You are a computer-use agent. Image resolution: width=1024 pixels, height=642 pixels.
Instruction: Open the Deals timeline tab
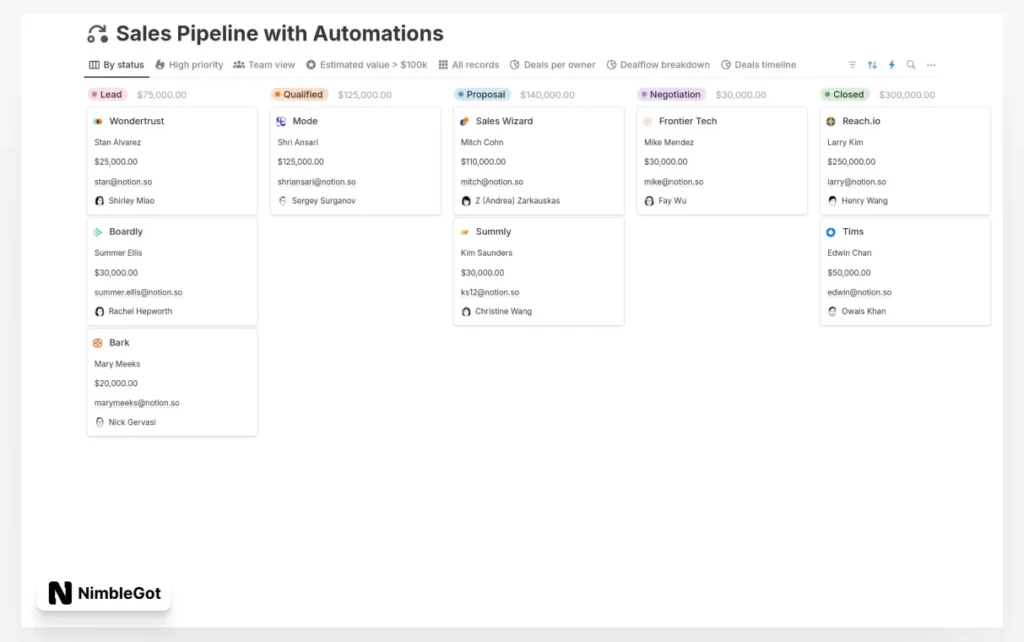coord(758,65)
